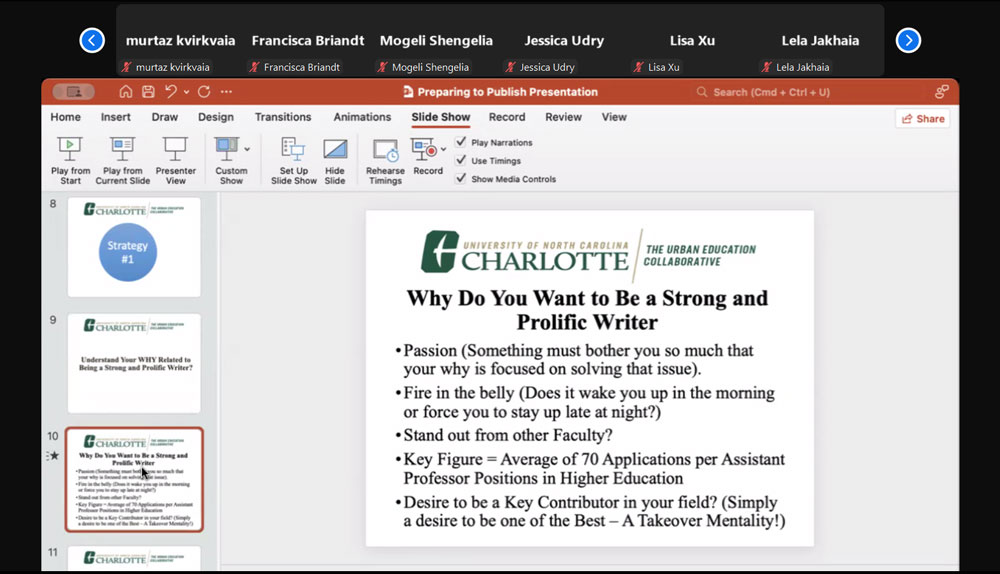Click in the Search field
The image size is (1000, 574).
coord(770,92)
